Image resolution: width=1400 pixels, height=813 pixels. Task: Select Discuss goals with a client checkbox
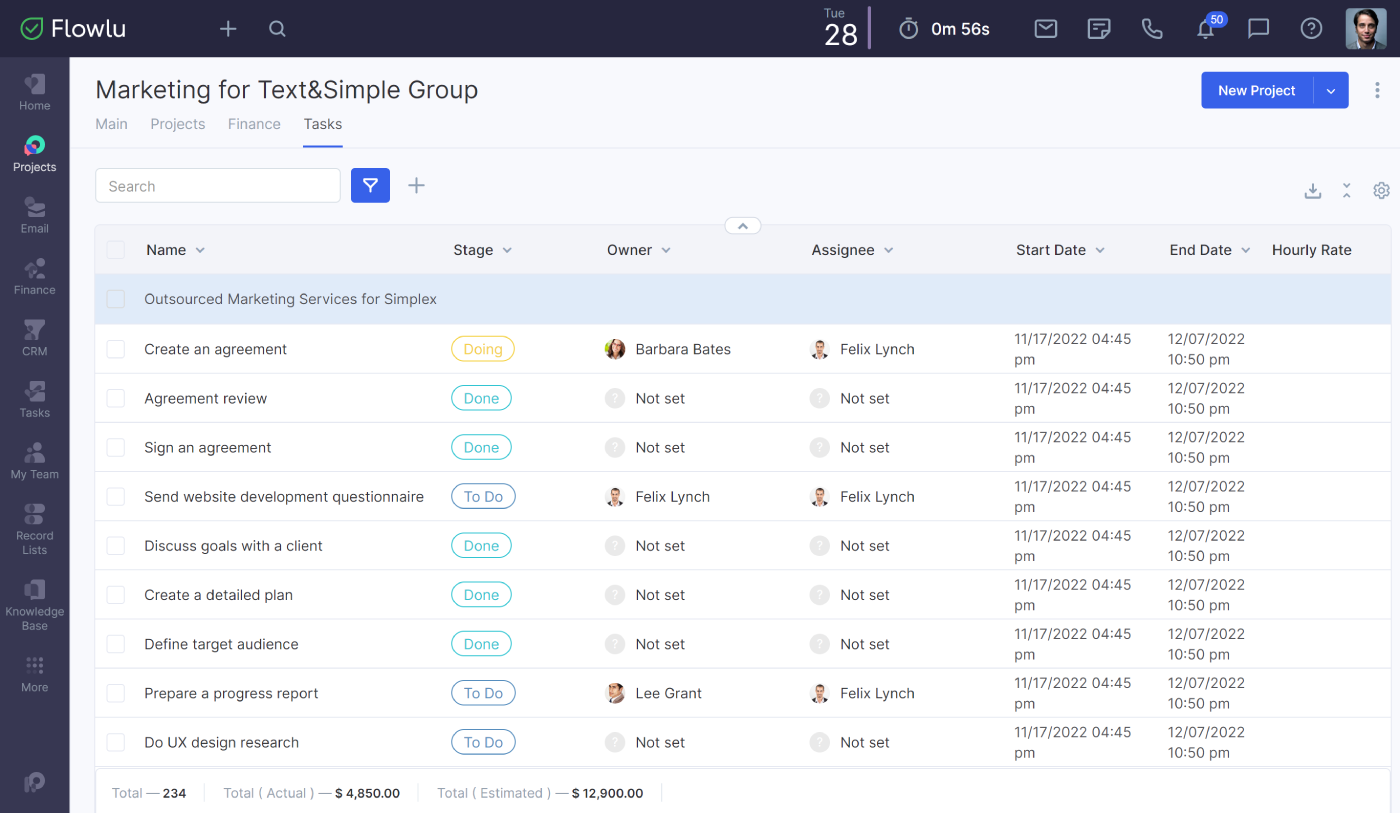click(116, 545)
